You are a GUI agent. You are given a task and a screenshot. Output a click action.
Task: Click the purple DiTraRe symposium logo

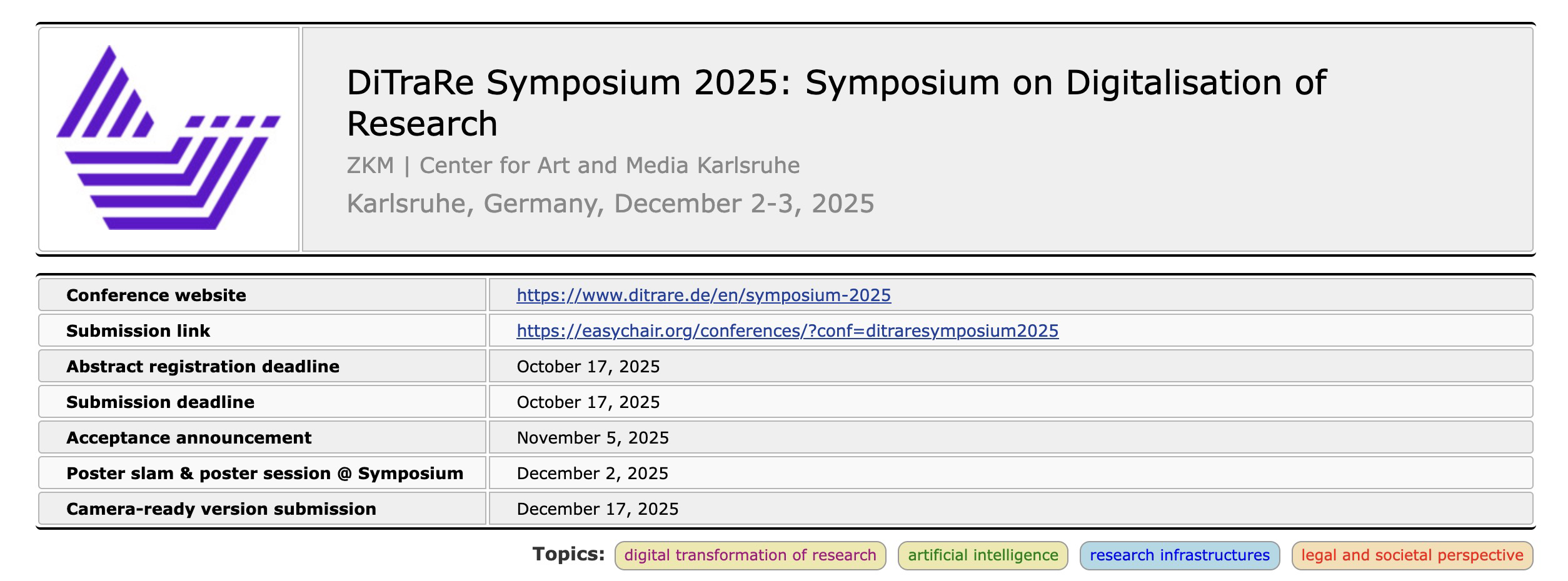pyautogui.click(x=169, y=139)
